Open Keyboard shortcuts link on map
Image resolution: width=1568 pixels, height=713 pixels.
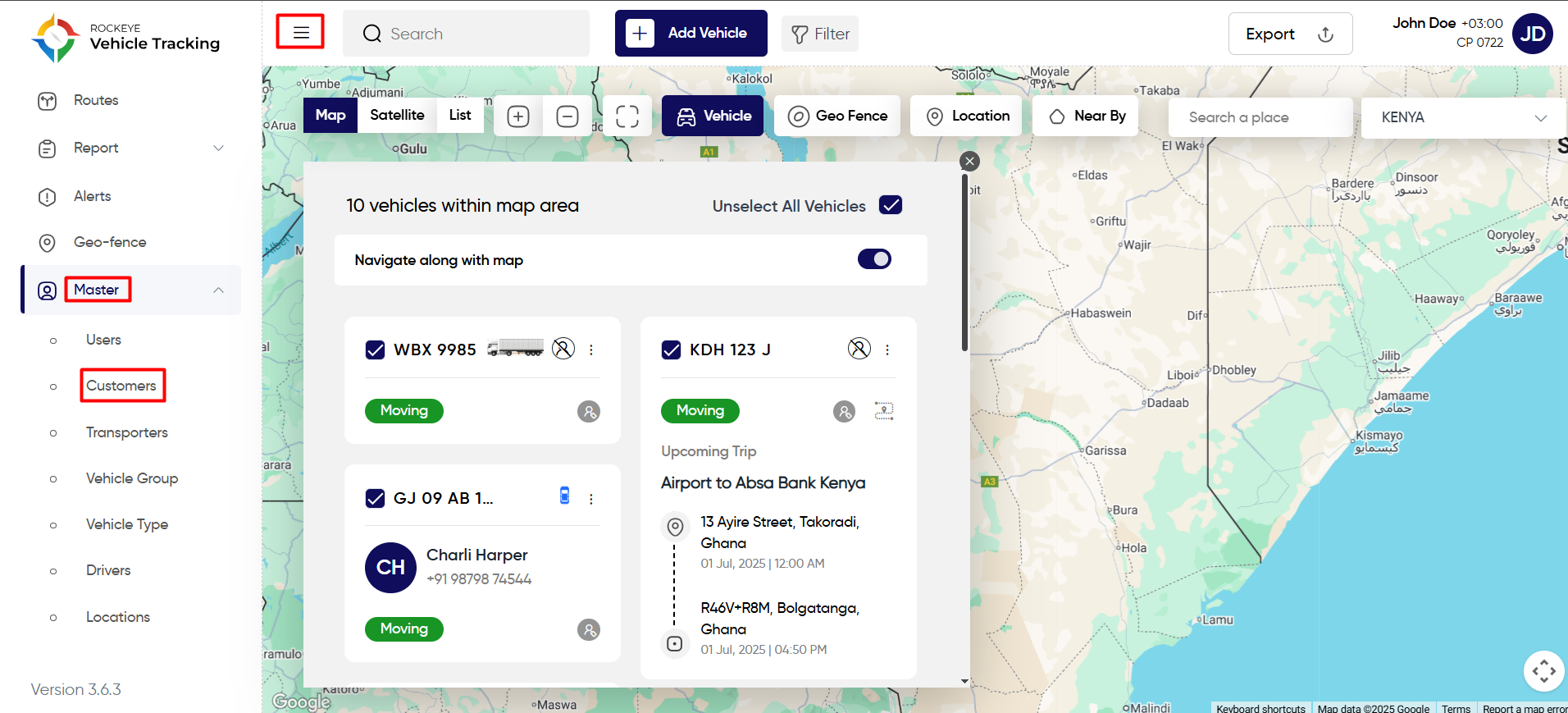click(x=1260, y=708)
